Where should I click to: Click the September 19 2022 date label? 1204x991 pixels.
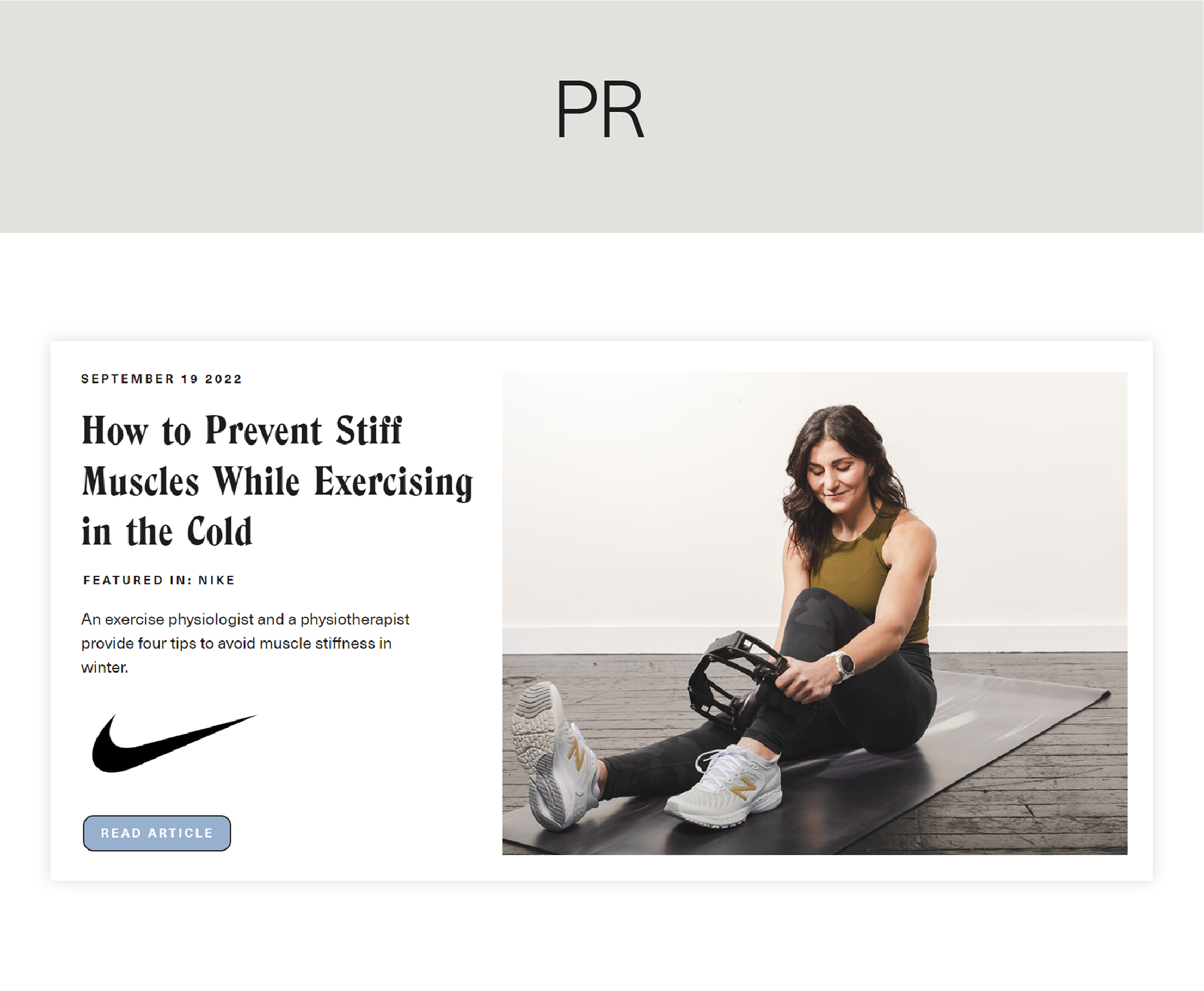click(x=162, y=379)
